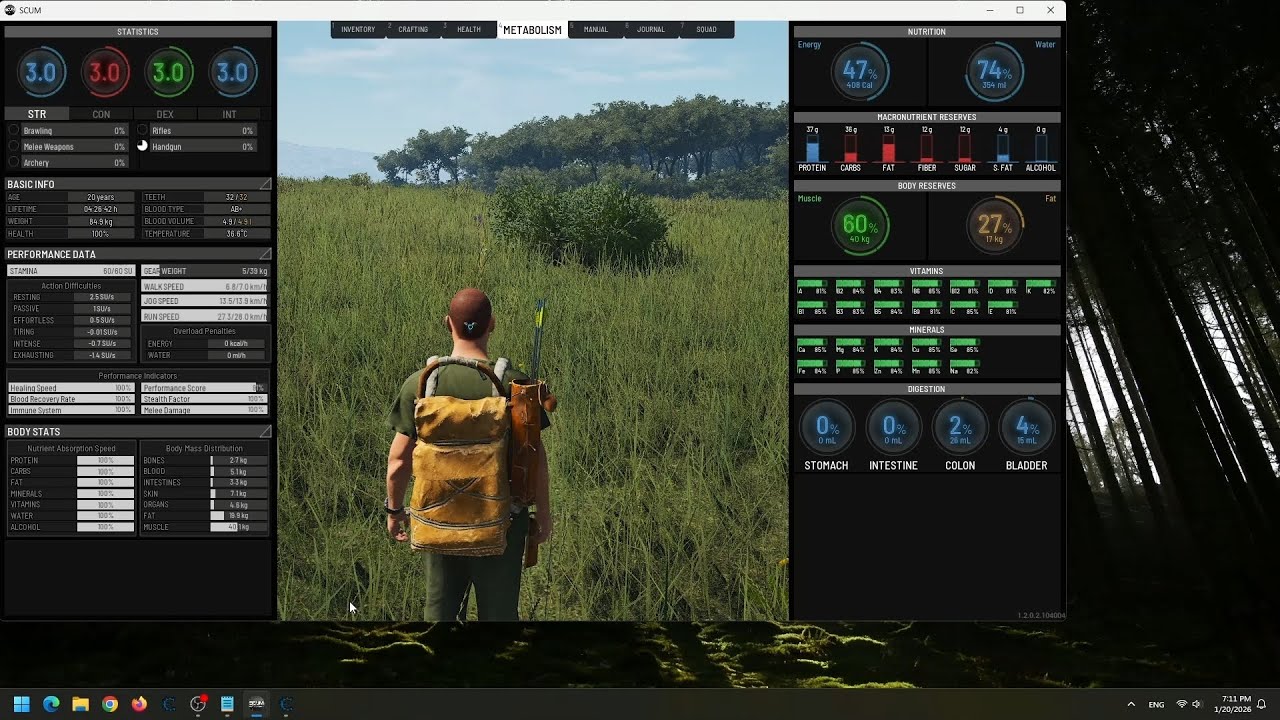Click the Carbs reserve bar

(851, 148)
